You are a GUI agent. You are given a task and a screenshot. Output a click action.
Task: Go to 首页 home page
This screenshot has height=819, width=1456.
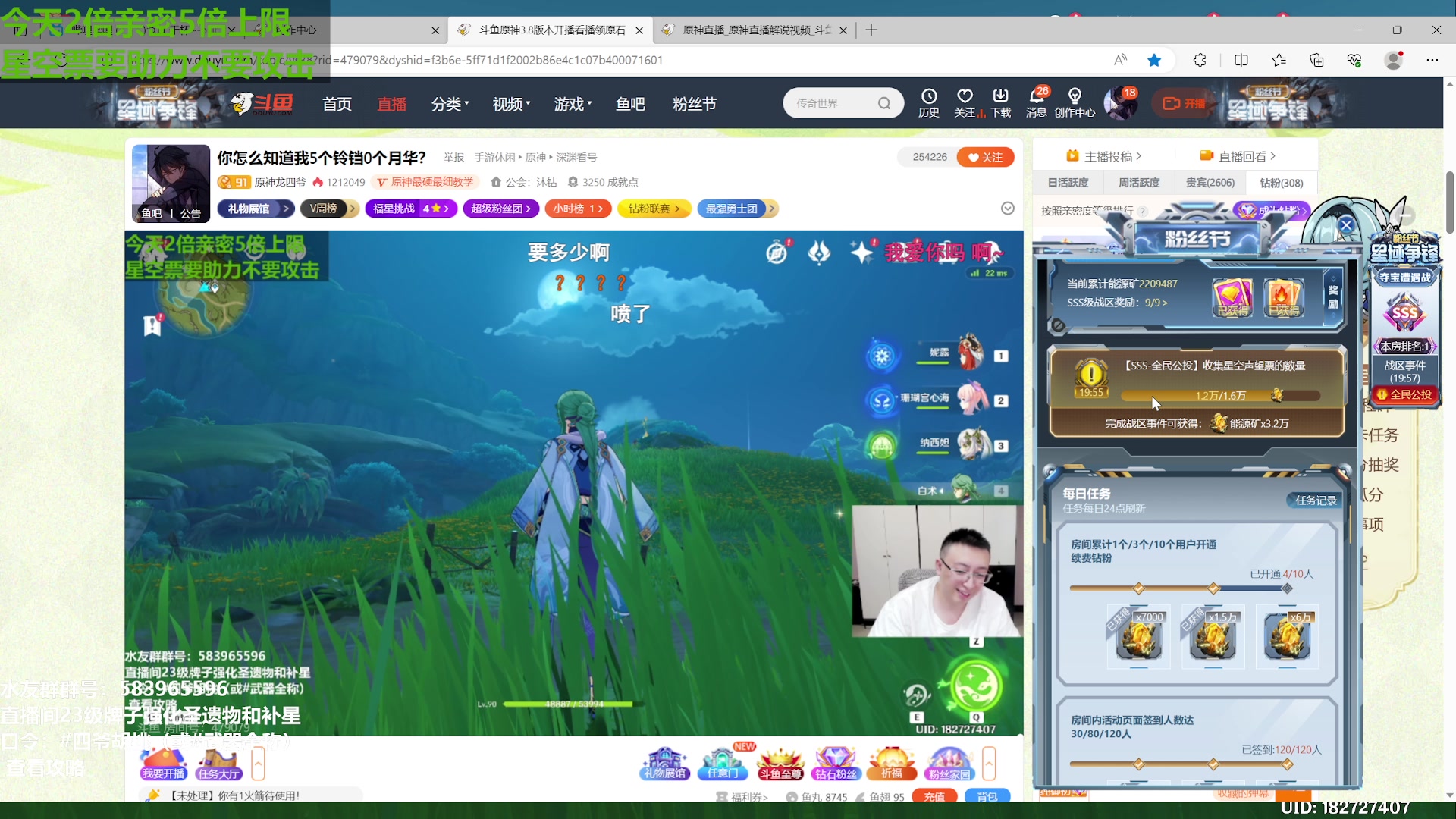tap(337, 104)
